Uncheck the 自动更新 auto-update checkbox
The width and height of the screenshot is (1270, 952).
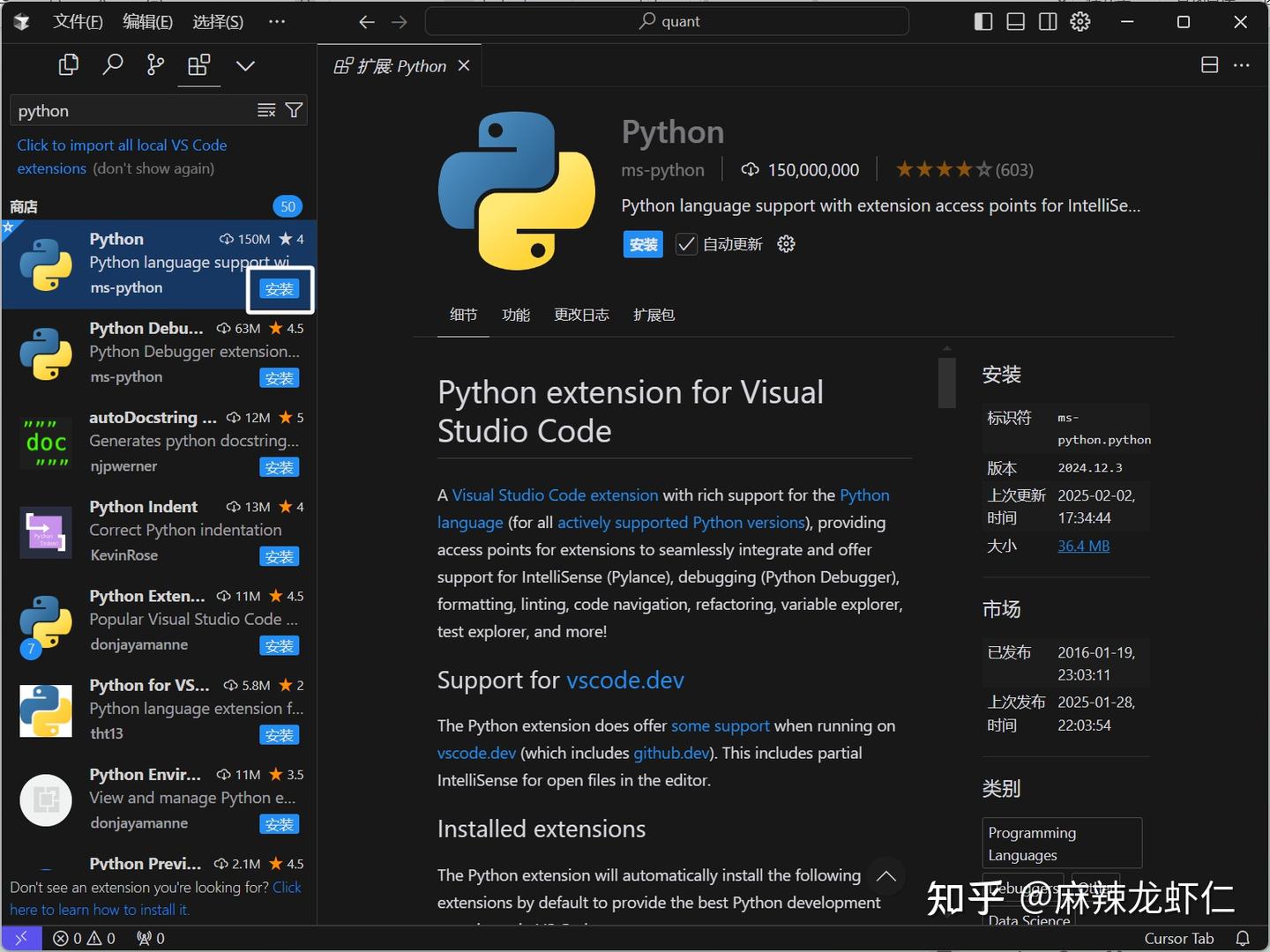(686, 244)
